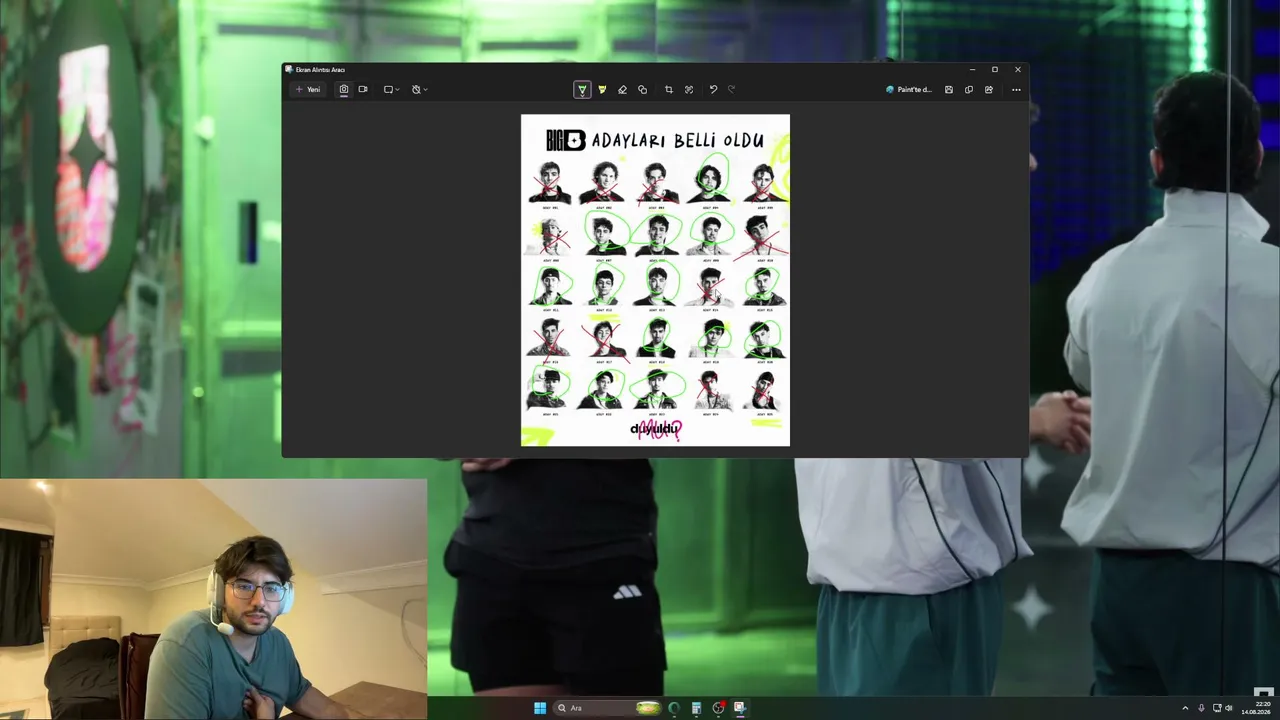The height and width of the screenshot is (720, 1280).
Task: Copy the snip to the clipboard
Action: [969, 90]
